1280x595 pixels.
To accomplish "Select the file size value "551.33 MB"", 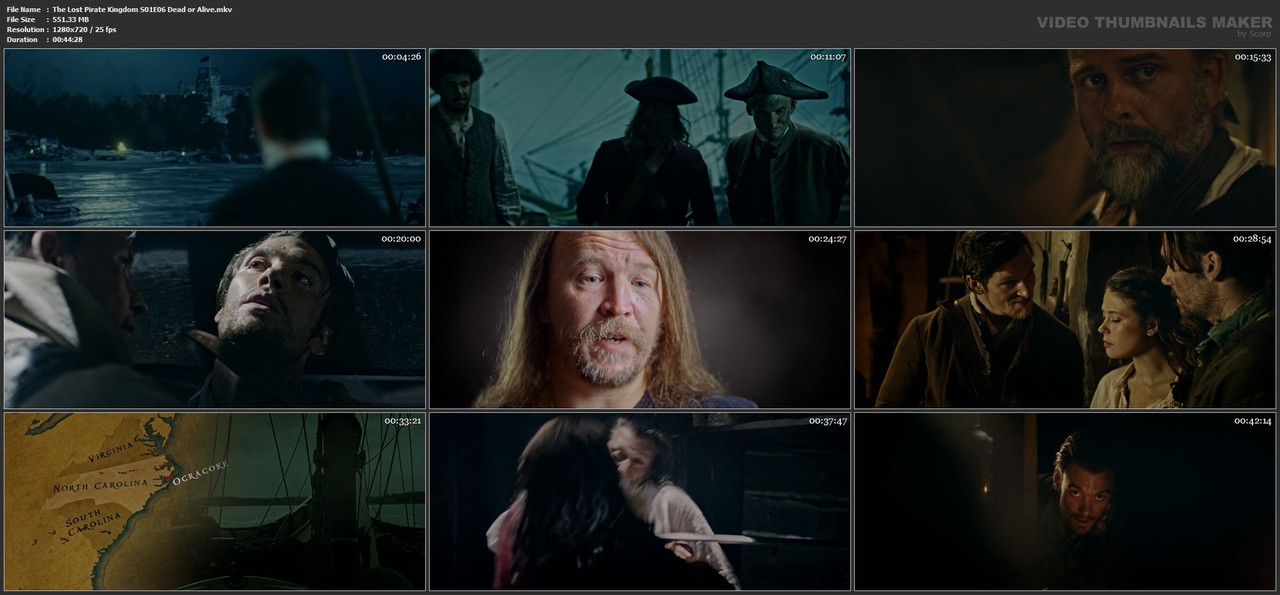I will 71,19.
